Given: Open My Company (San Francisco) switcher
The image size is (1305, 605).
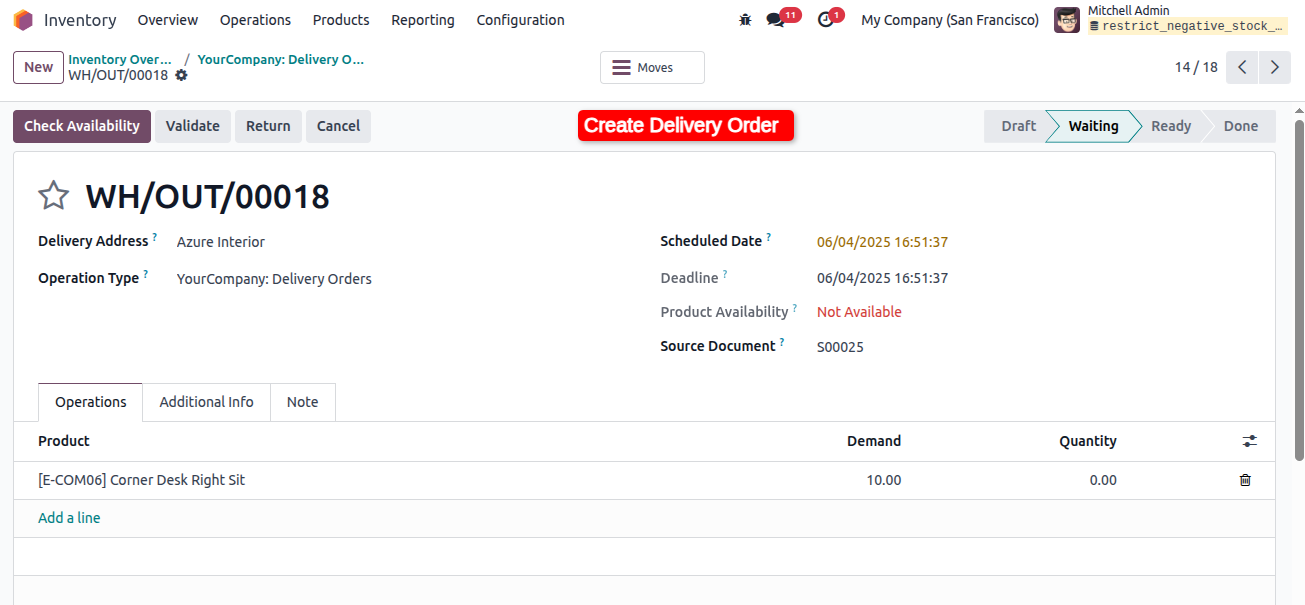Looking at the screenshot, I should point(950,20).
